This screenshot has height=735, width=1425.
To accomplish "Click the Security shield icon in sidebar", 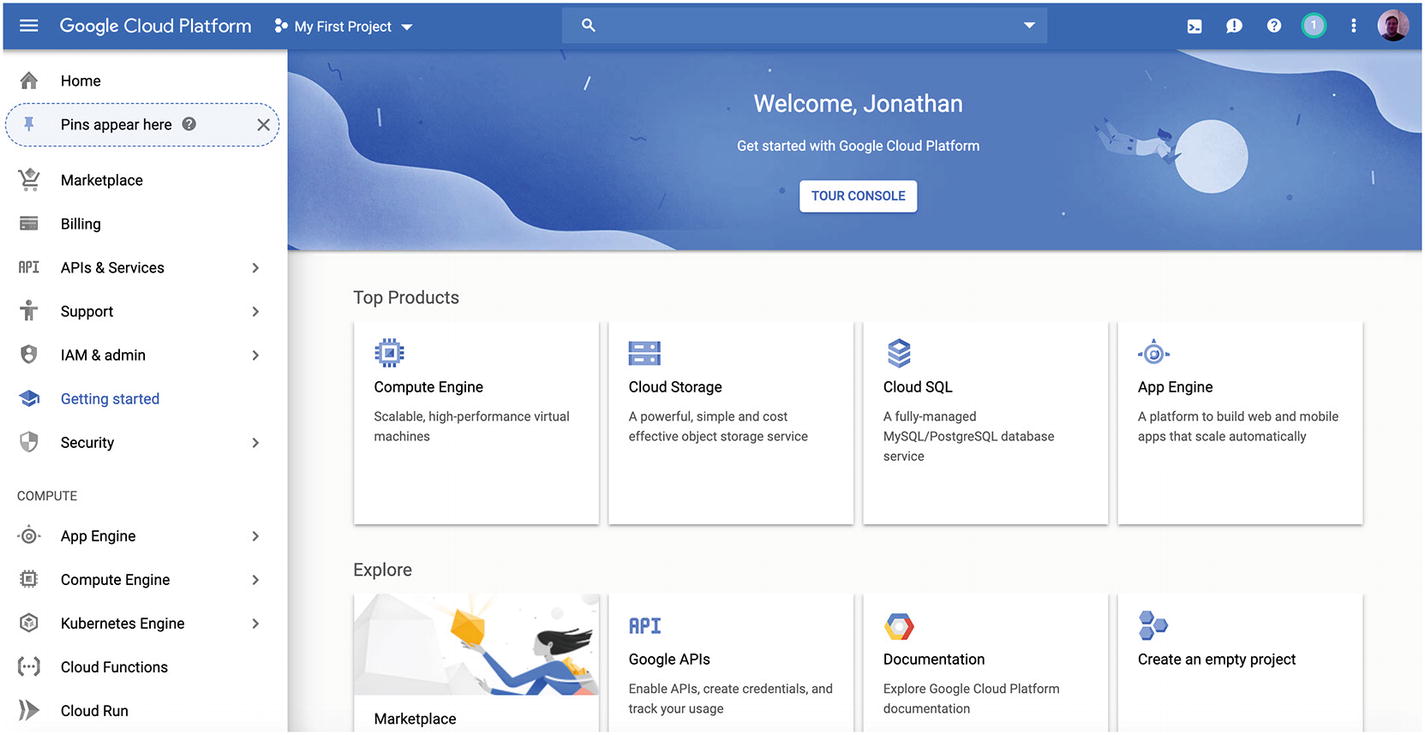I will pos(29,442).
